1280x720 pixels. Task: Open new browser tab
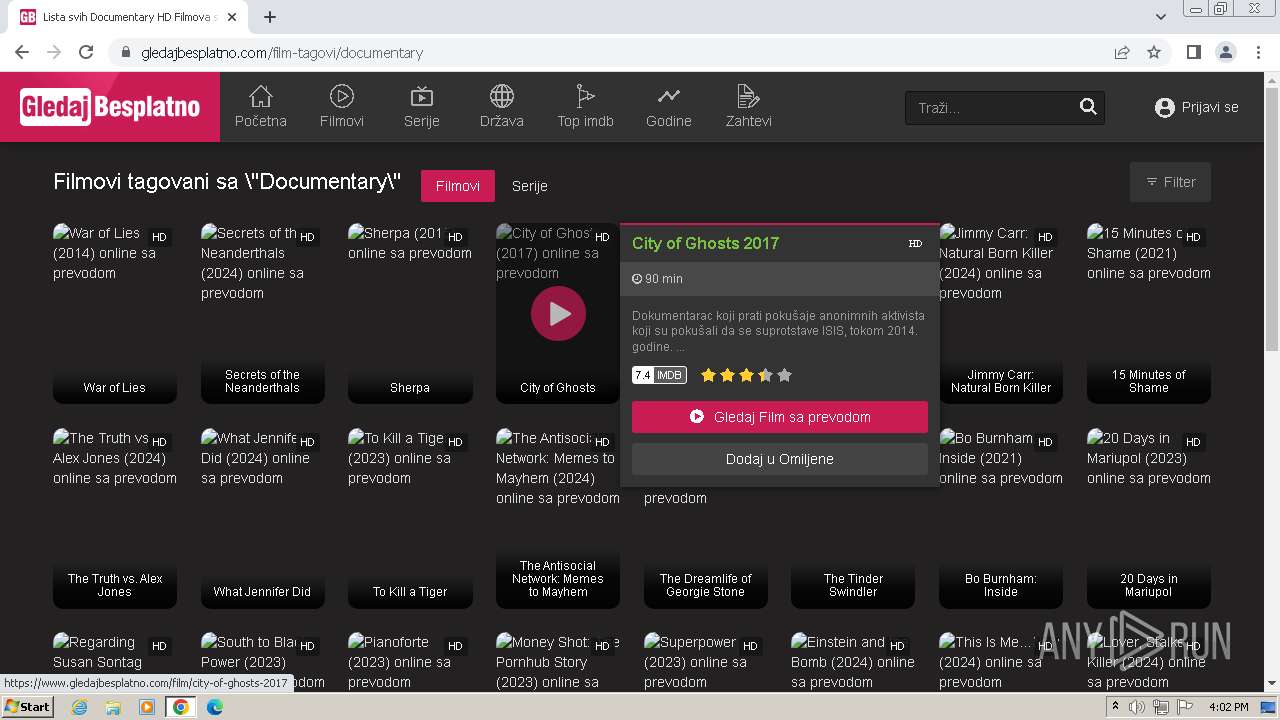(x=270, y=17)
